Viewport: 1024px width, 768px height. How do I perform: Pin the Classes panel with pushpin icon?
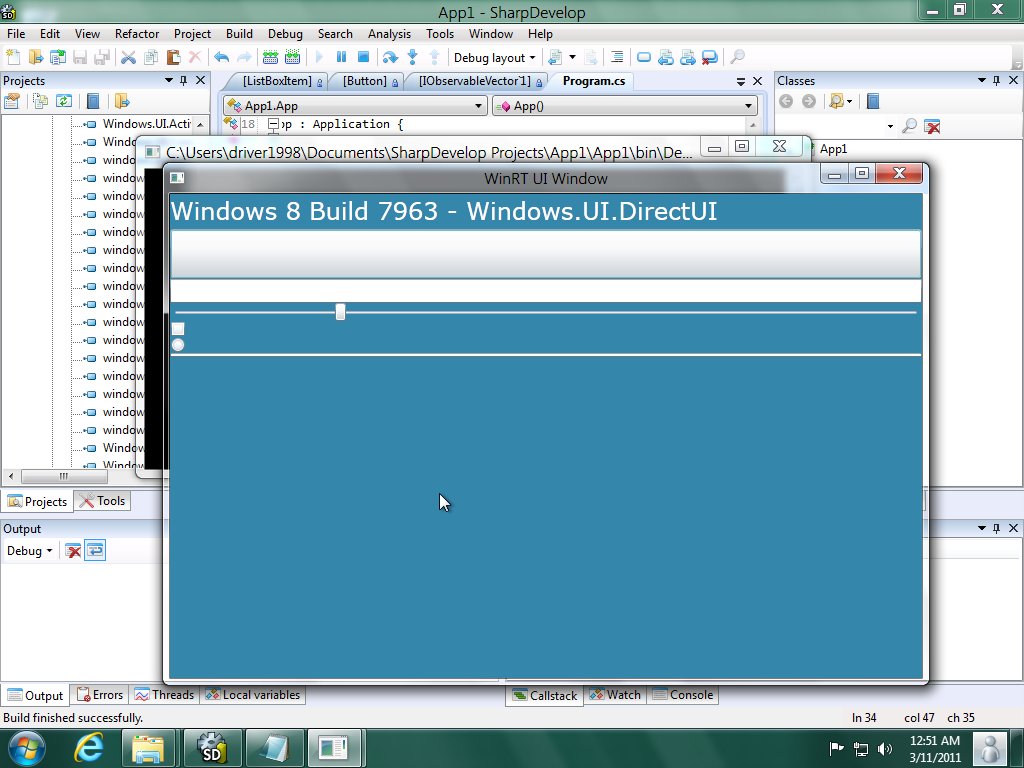997,80
